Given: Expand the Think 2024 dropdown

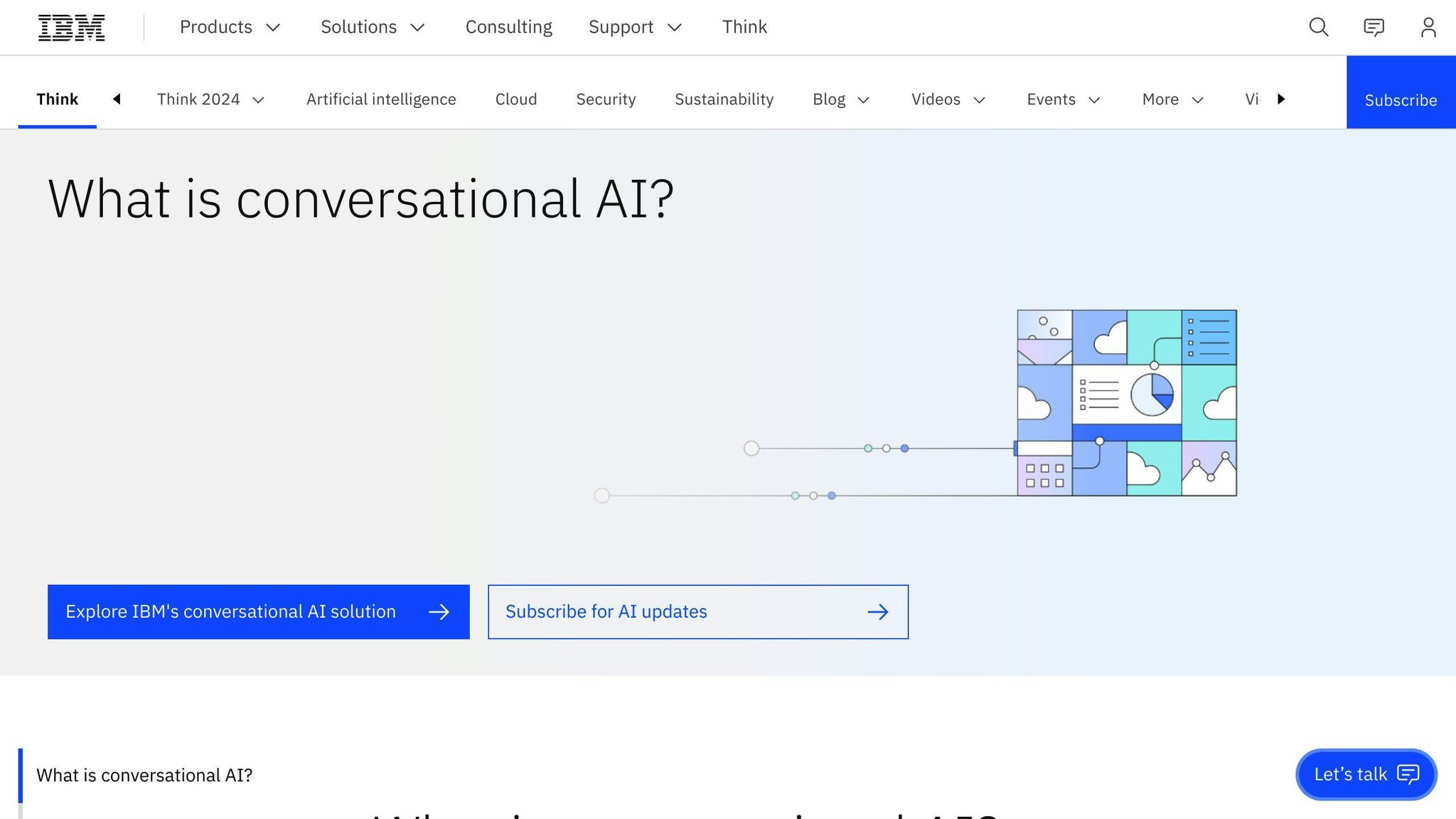Looking at the screenshot, I should (210, 99).
